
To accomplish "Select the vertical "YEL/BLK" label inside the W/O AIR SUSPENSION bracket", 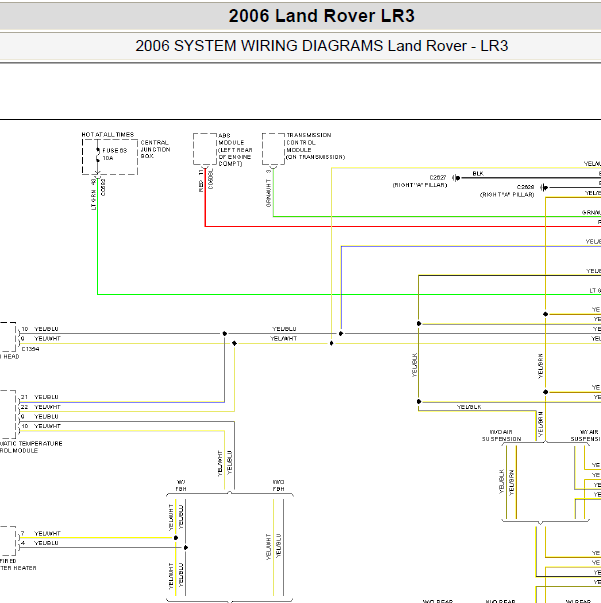I will pyautogui.click(x=501, y=481).
